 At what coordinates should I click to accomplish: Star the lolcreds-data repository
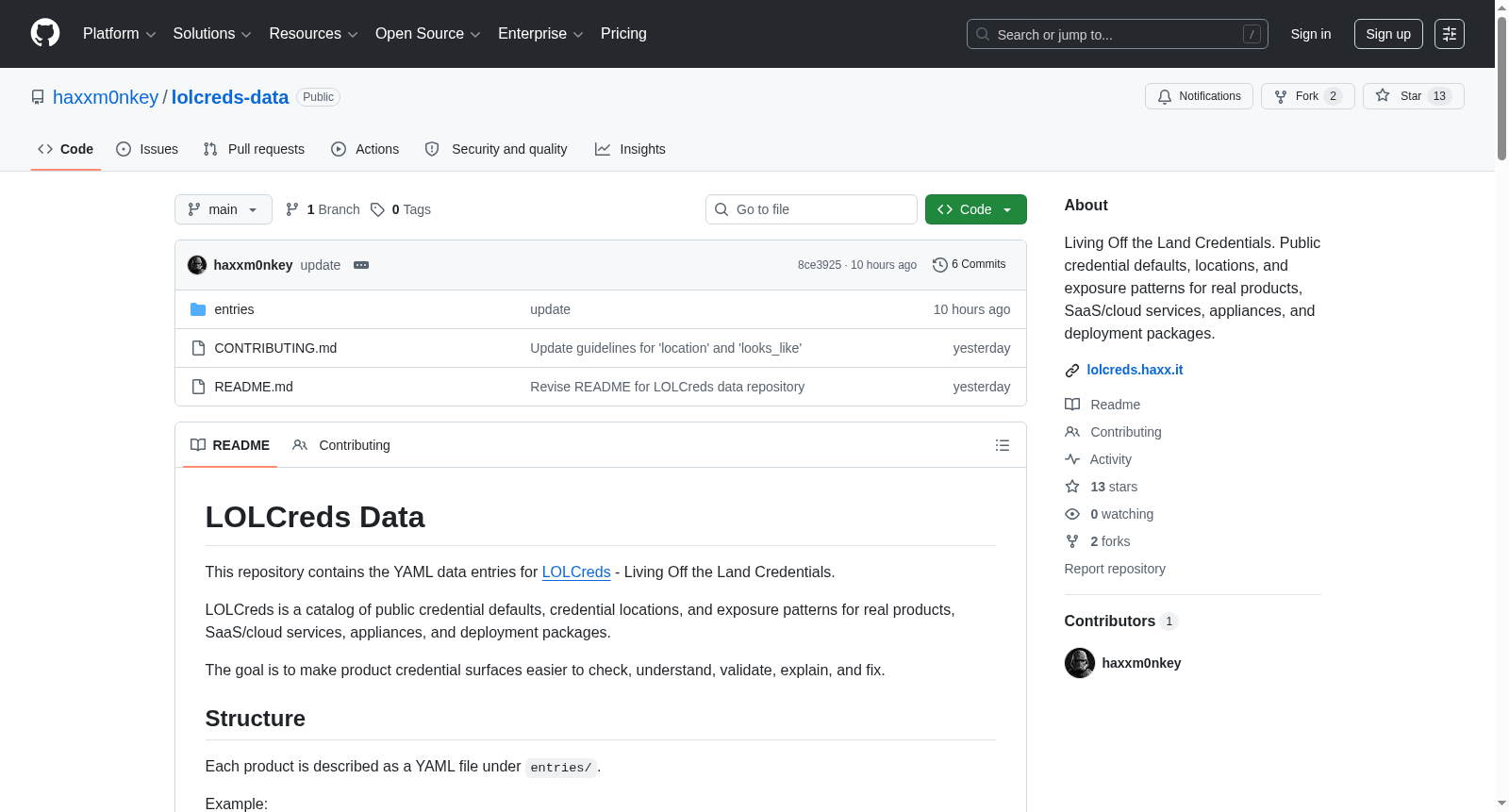tap(1413, 96)
